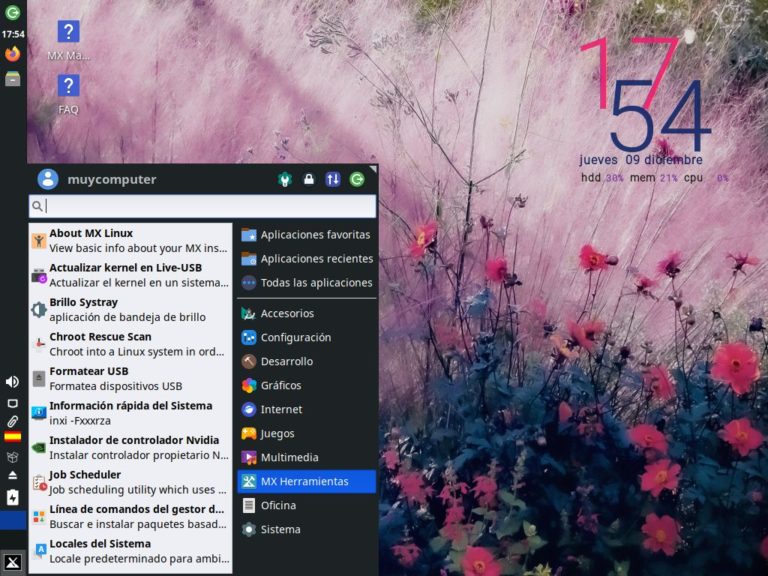The height and width of the screenshot is (576, 768).
Task: Click the Spanish flag keyboard layout icon
Action: [13, 436]
